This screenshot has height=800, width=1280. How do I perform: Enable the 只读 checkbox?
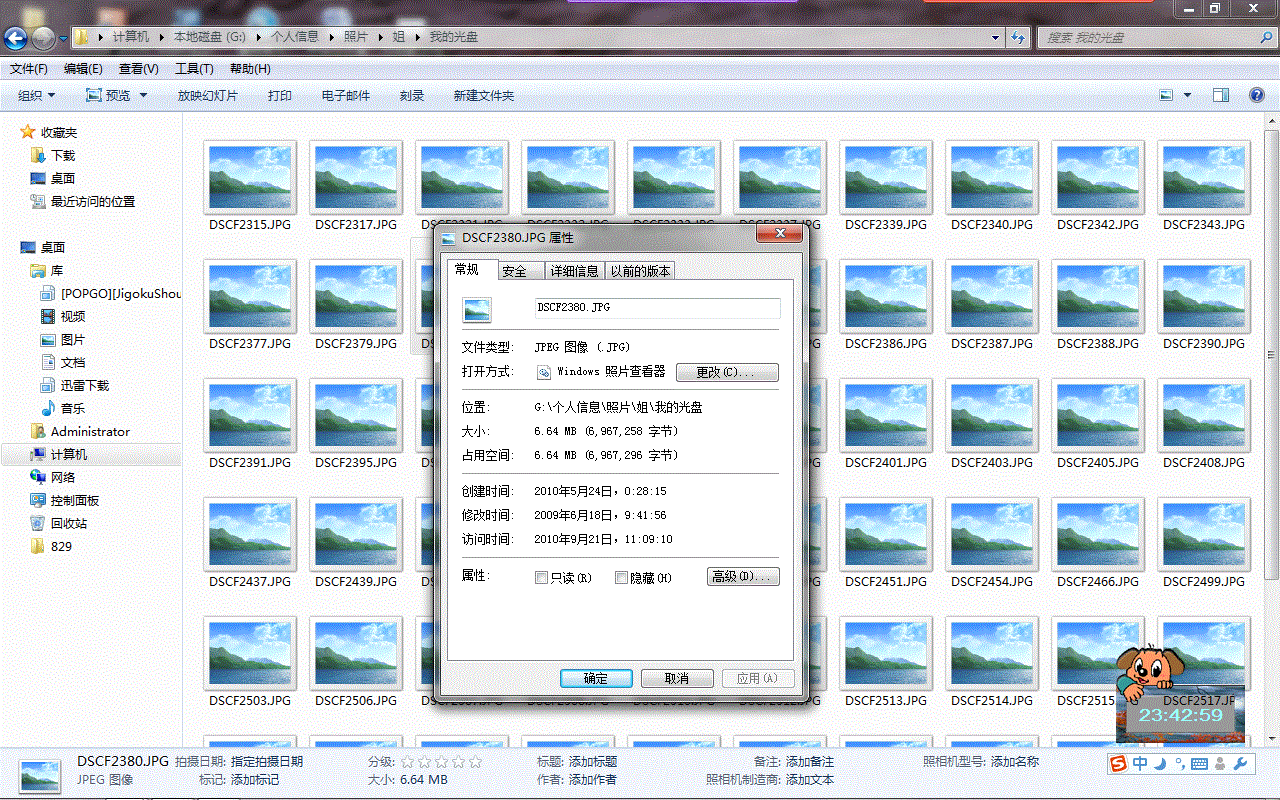click(542, 577)
